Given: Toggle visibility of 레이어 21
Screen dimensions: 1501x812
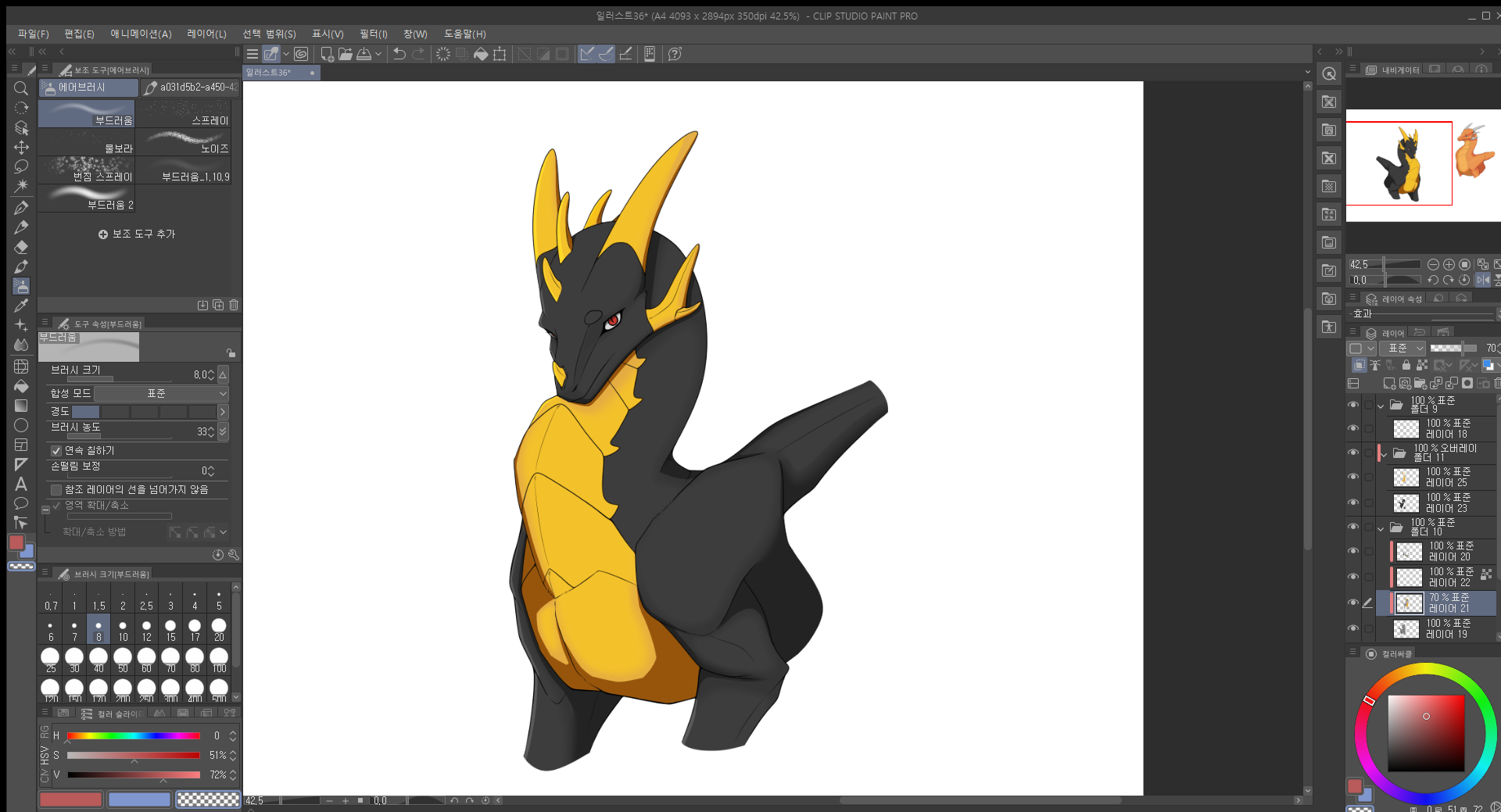Looking at the screenshot, I should tap(1353, 603).
